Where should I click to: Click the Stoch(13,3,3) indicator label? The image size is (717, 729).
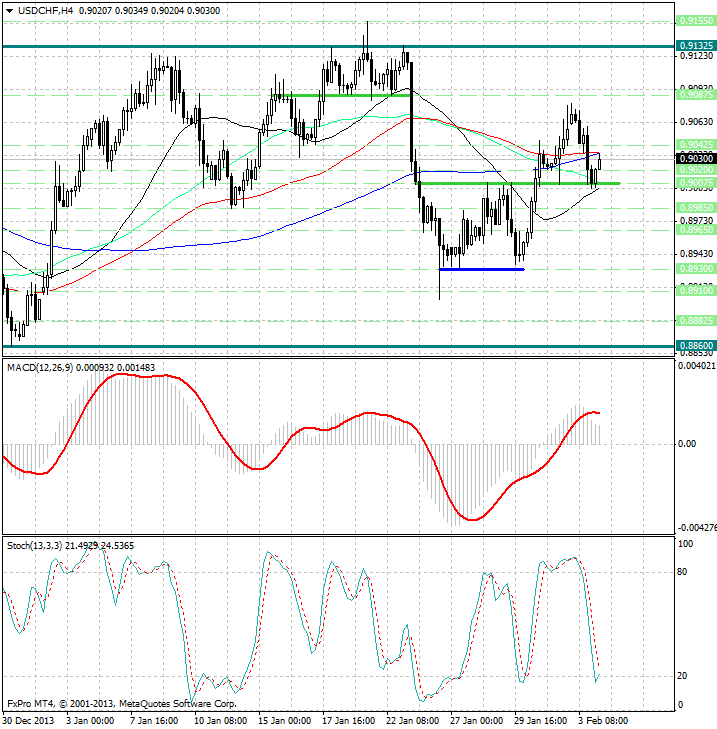[x=34, y=545]
